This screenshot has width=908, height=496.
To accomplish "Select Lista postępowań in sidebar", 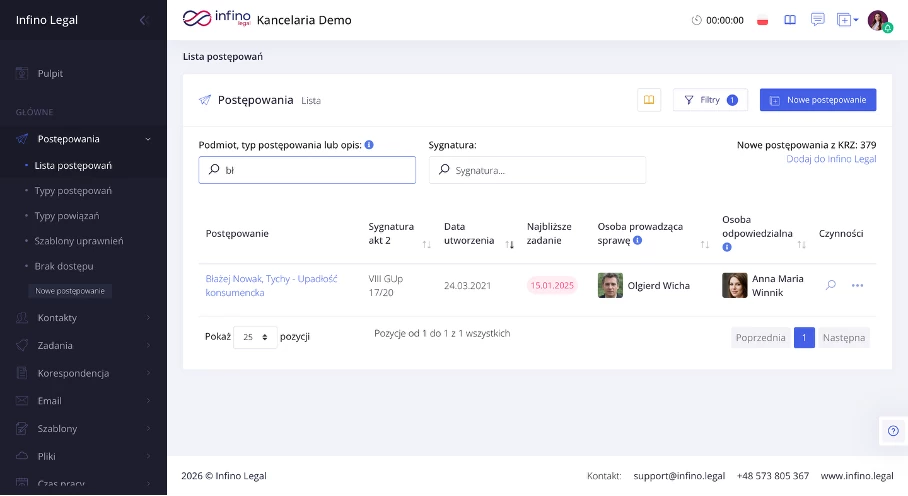I will click(73, 166).
